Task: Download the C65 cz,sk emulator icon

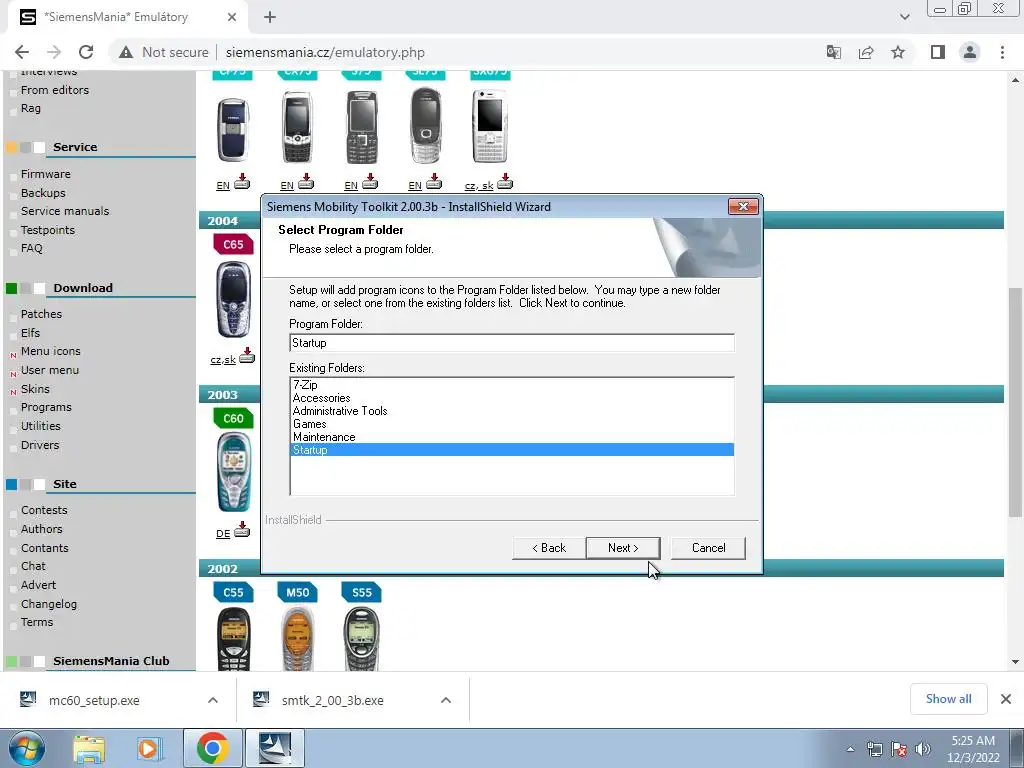Action: pyautogui.click(x=247, y=356)
